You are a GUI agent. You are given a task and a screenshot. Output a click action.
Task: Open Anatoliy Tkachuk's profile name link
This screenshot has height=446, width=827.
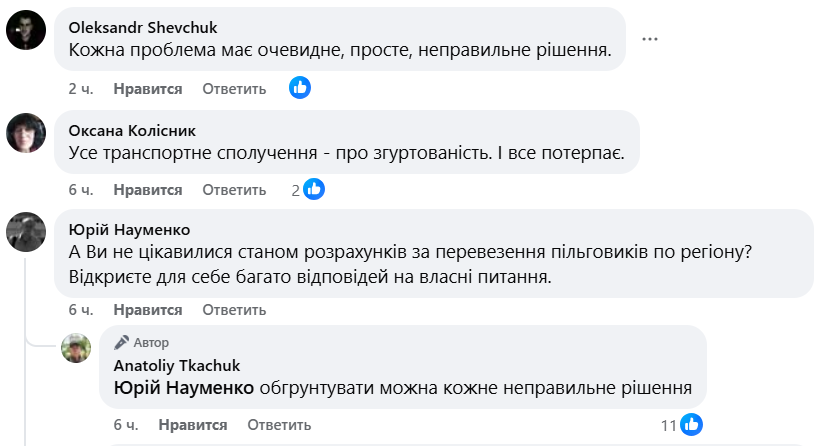[177, 365]
